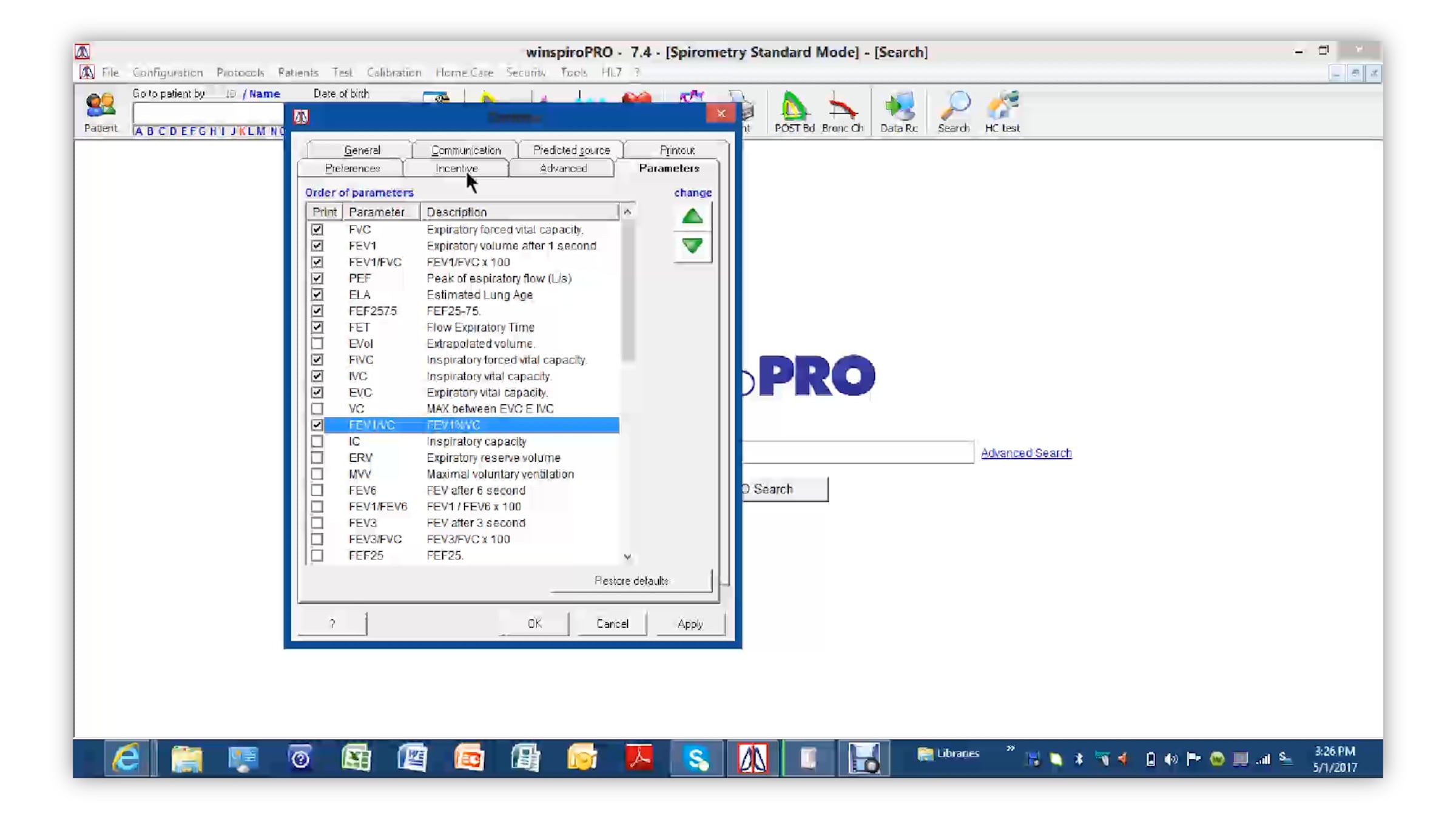This screenshot has width=1456, height=819.
Task: Open the Data Rc toolbar icon
Action: pos(898,111)
